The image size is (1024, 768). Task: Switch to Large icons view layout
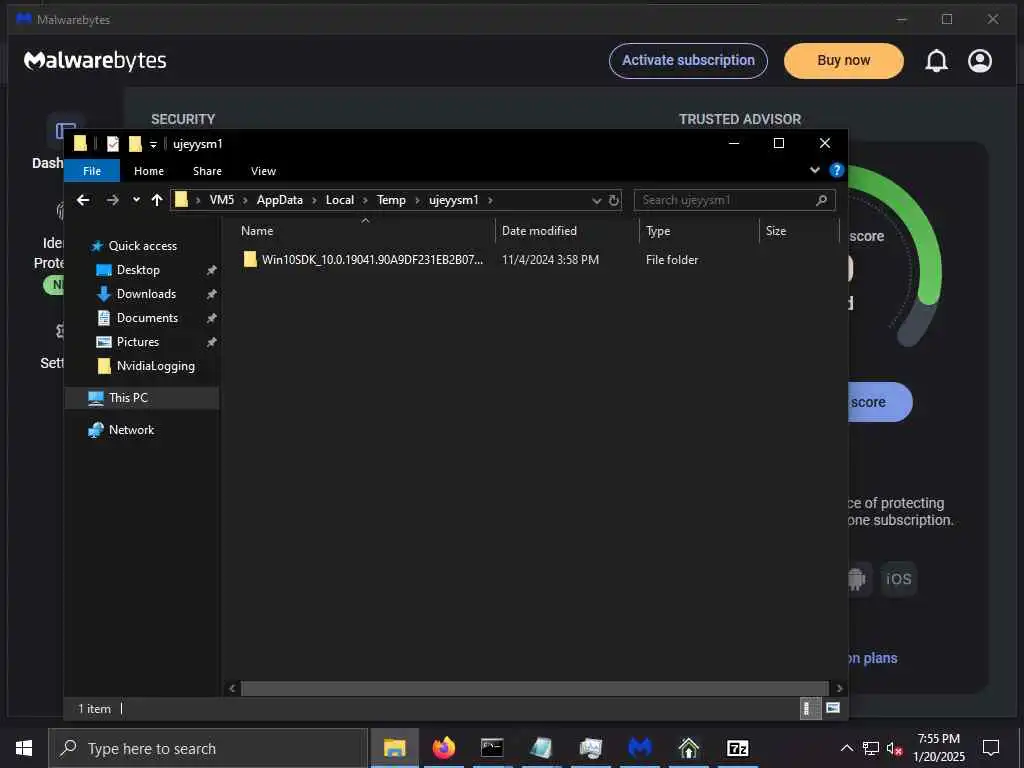pyautogui.click(x=832, y=708)
